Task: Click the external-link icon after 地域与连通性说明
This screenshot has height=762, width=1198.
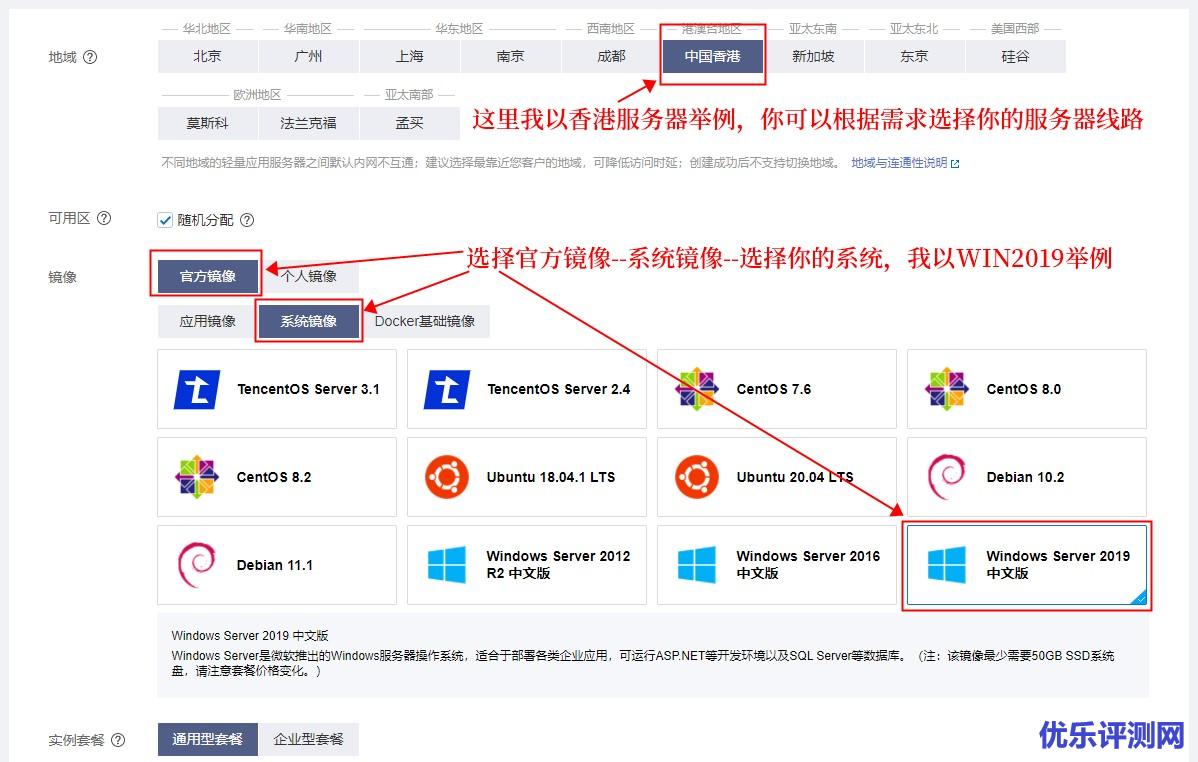Action: (955, 164)
